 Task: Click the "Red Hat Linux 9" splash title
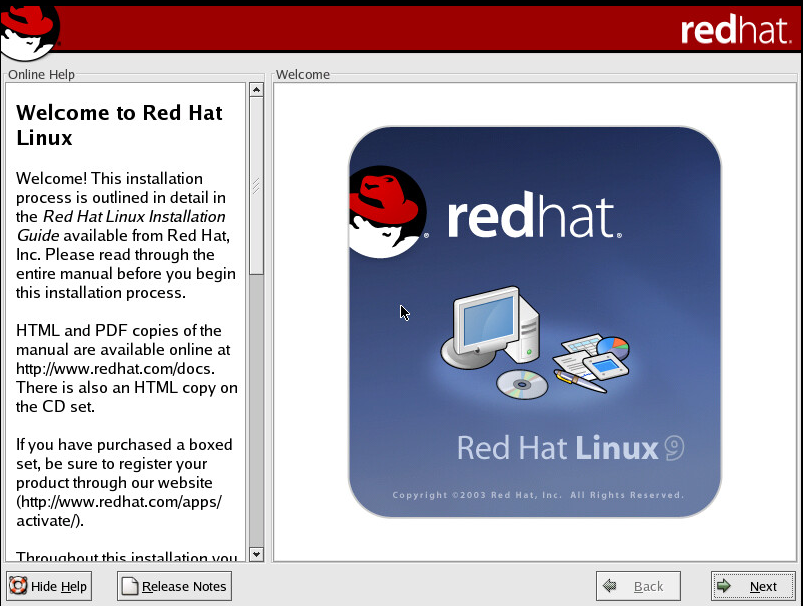coord(569,447)
